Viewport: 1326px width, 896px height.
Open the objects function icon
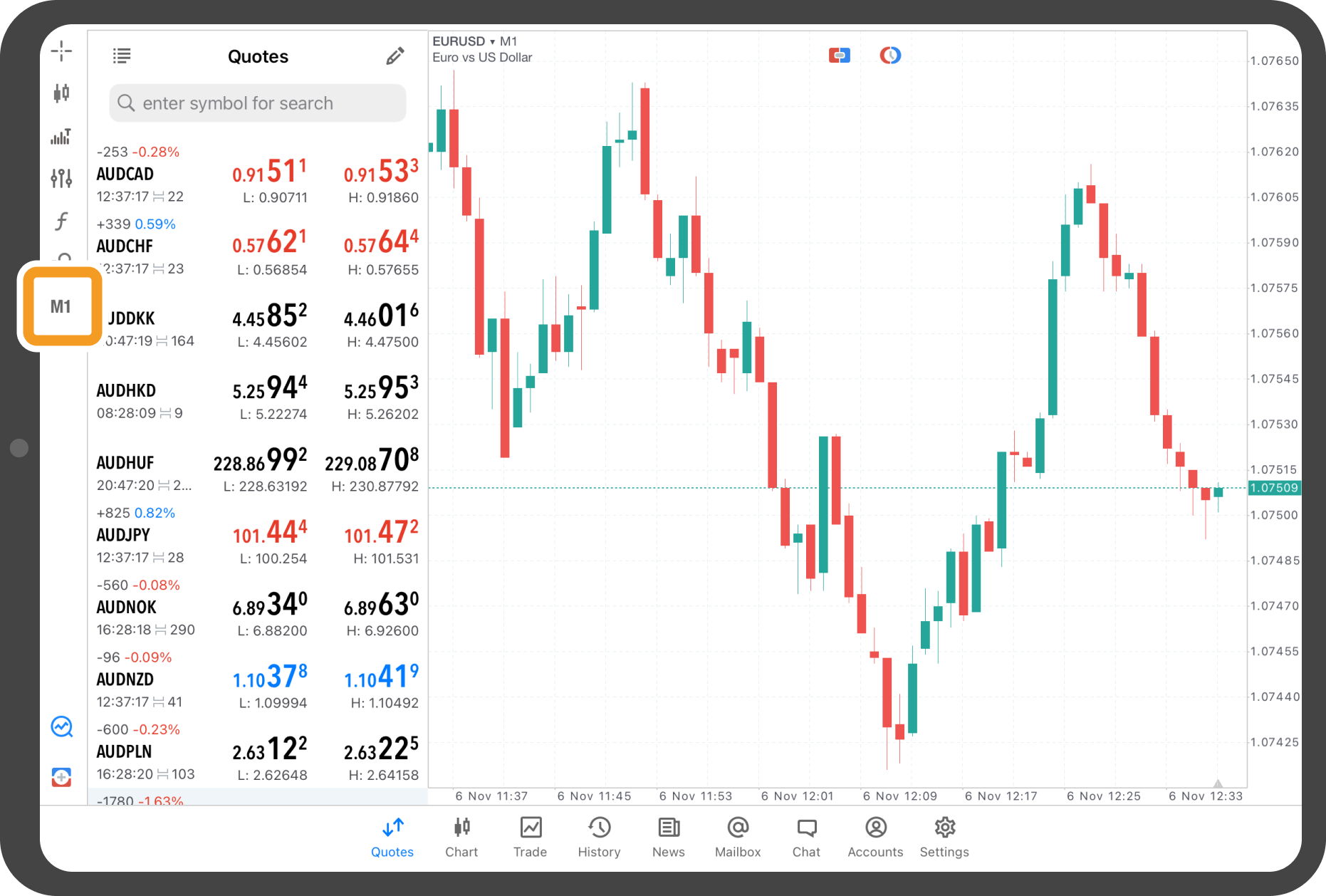61,221
